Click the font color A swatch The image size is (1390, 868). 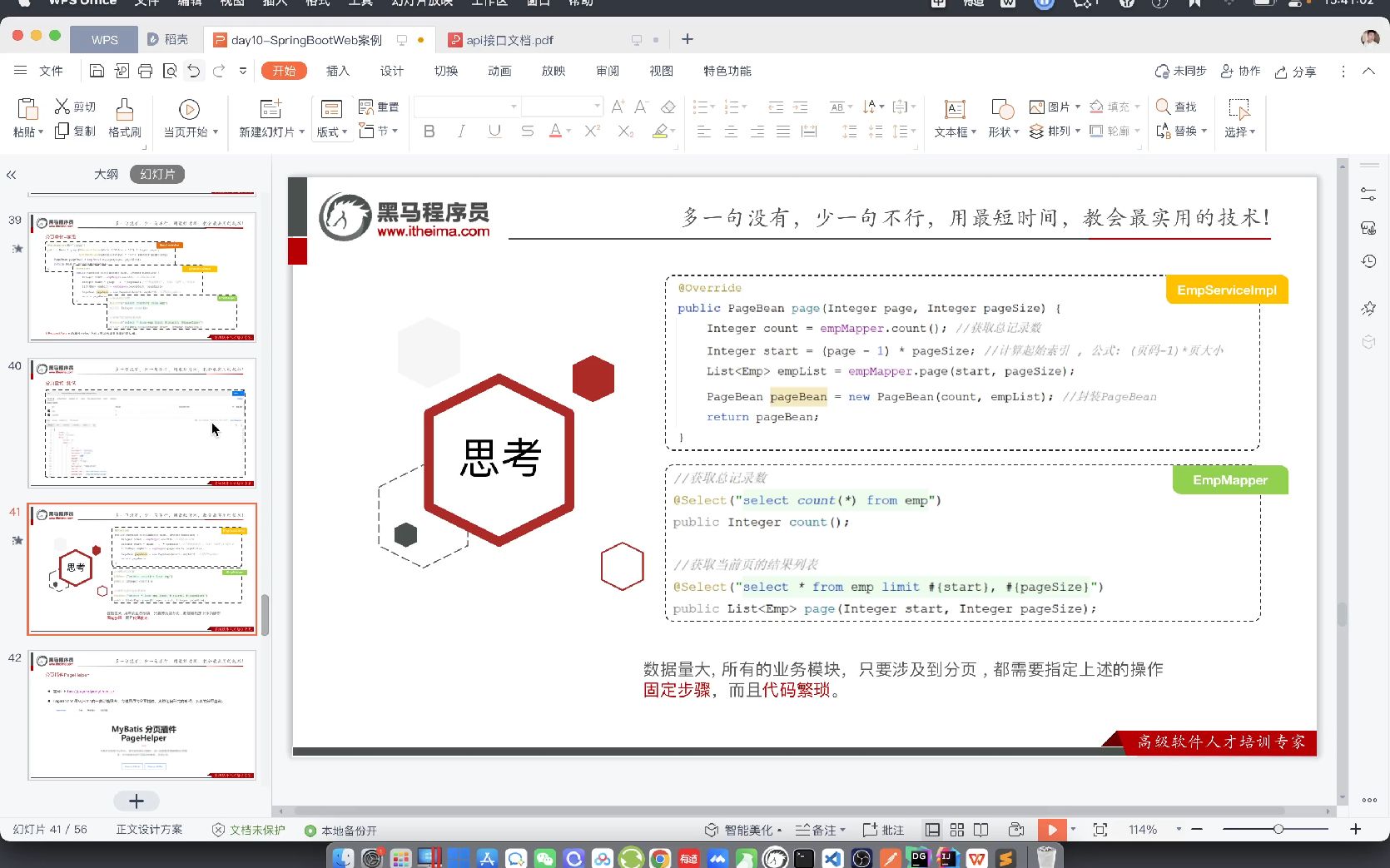555,131
